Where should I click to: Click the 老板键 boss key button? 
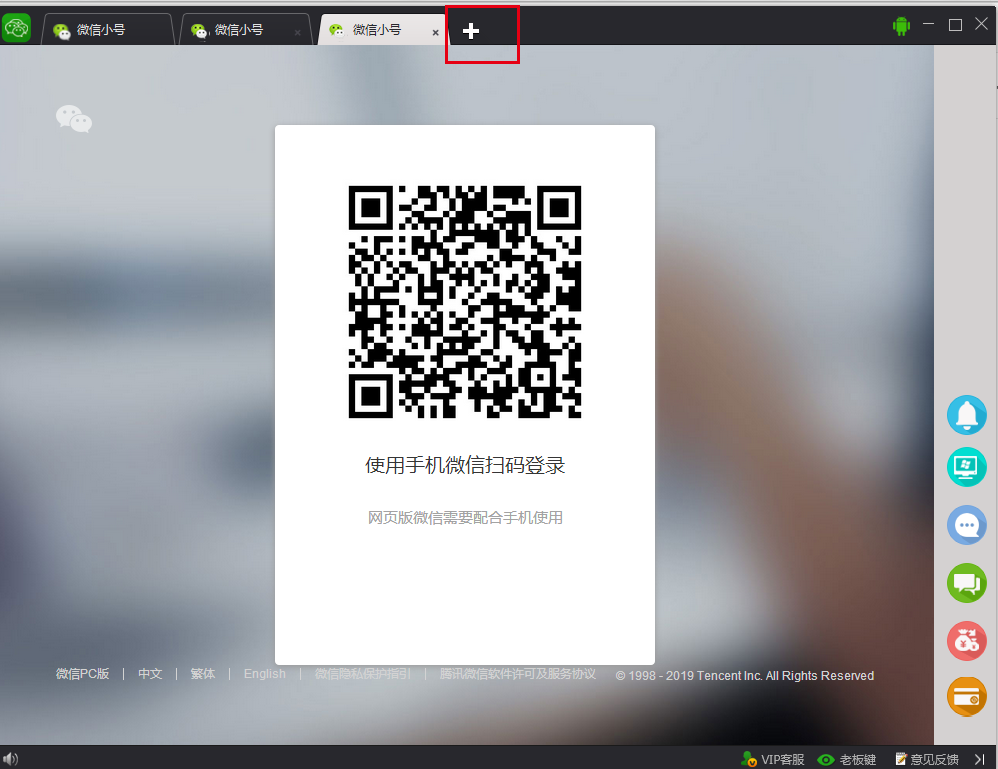[847, 759]
